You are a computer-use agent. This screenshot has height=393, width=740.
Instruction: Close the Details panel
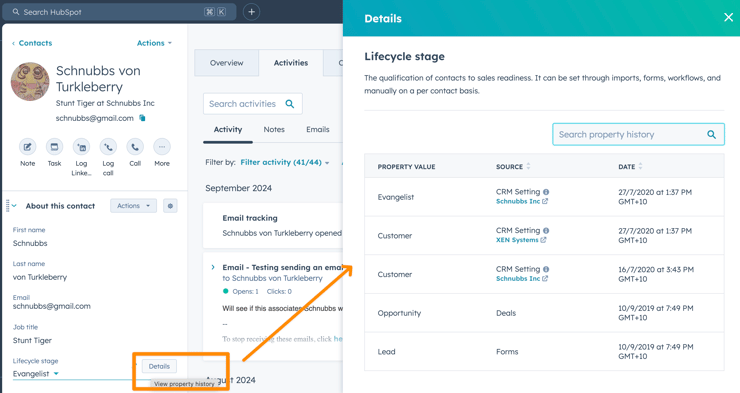[x=728, y=17]
